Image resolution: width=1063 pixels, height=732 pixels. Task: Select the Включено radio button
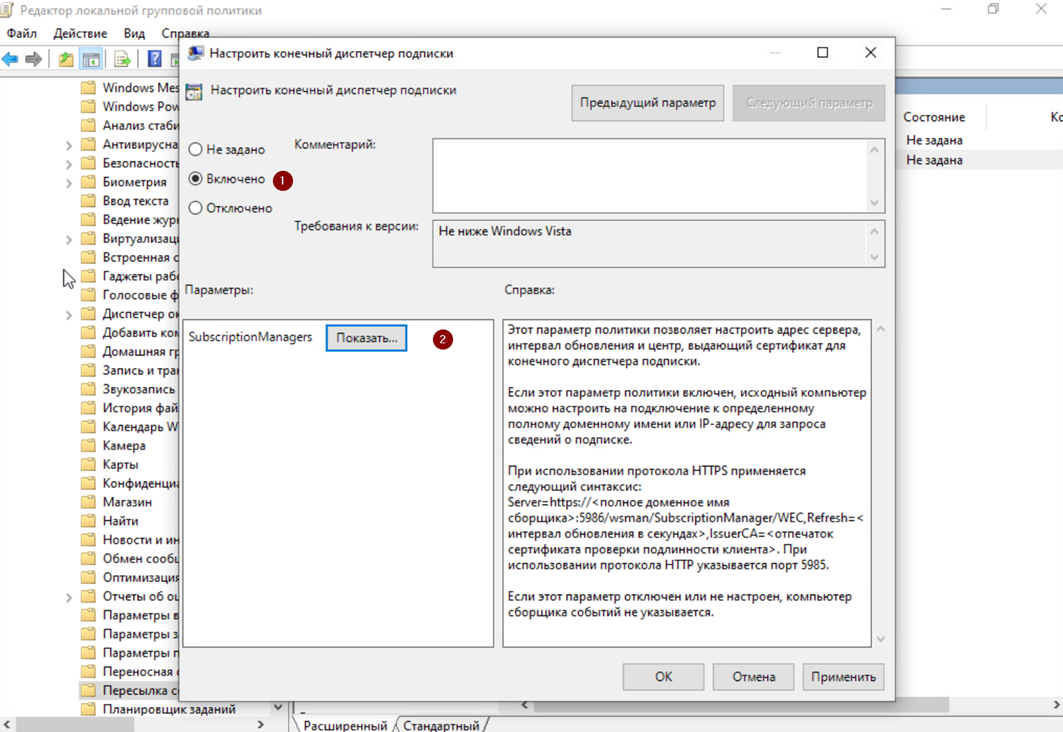(196, 179)
